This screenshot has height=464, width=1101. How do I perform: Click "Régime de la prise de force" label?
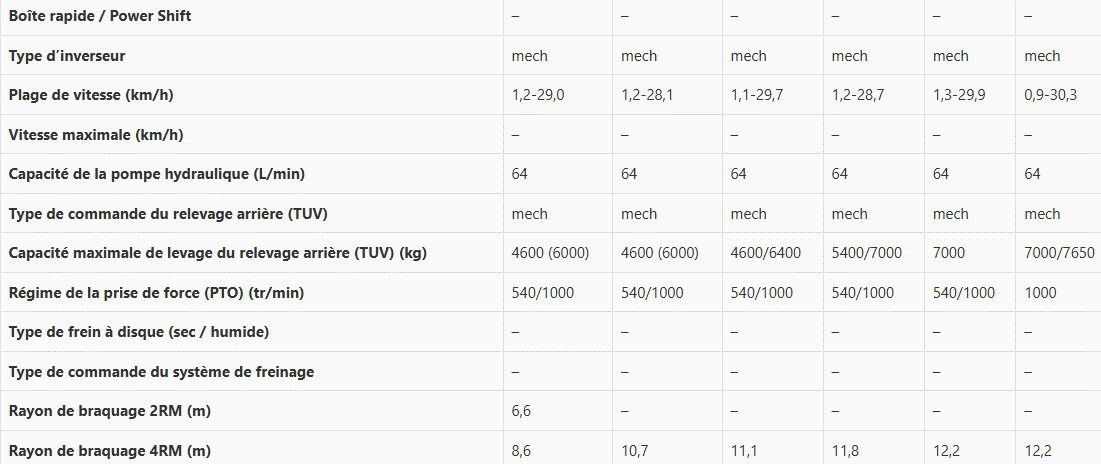[156, 293]
